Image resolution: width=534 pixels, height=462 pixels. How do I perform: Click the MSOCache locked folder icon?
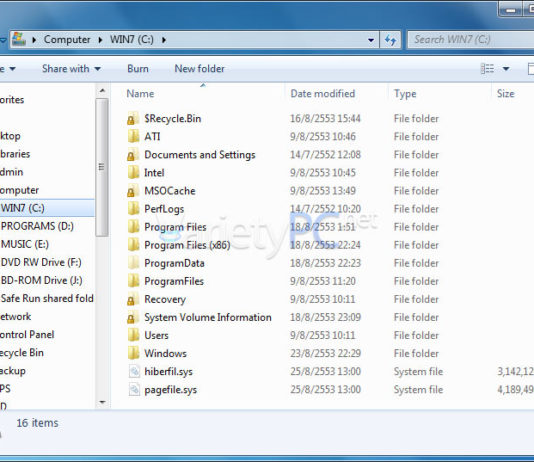tap(133, 191)
